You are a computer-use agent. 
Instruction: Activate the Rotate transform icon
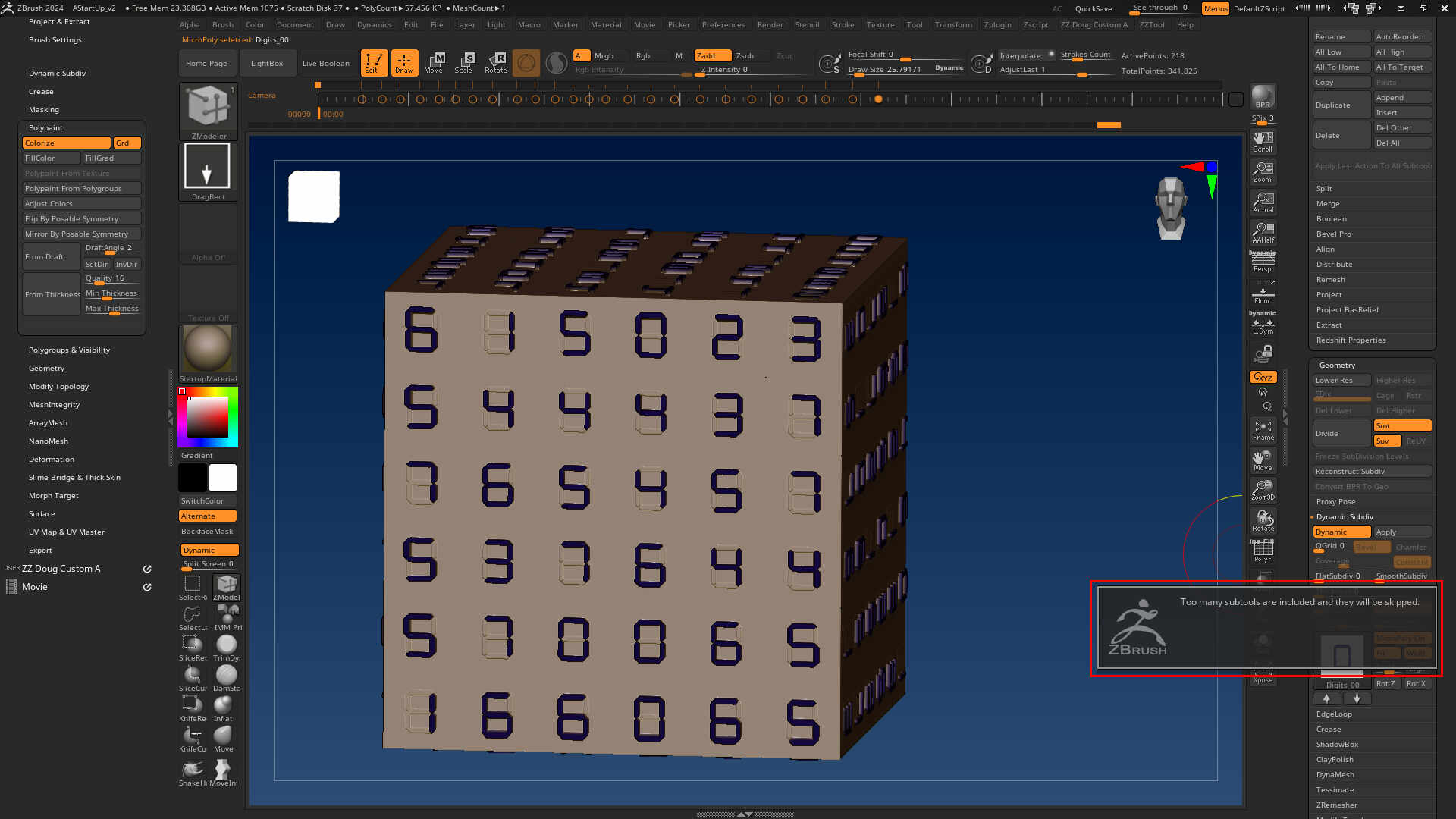pos(496,63)
